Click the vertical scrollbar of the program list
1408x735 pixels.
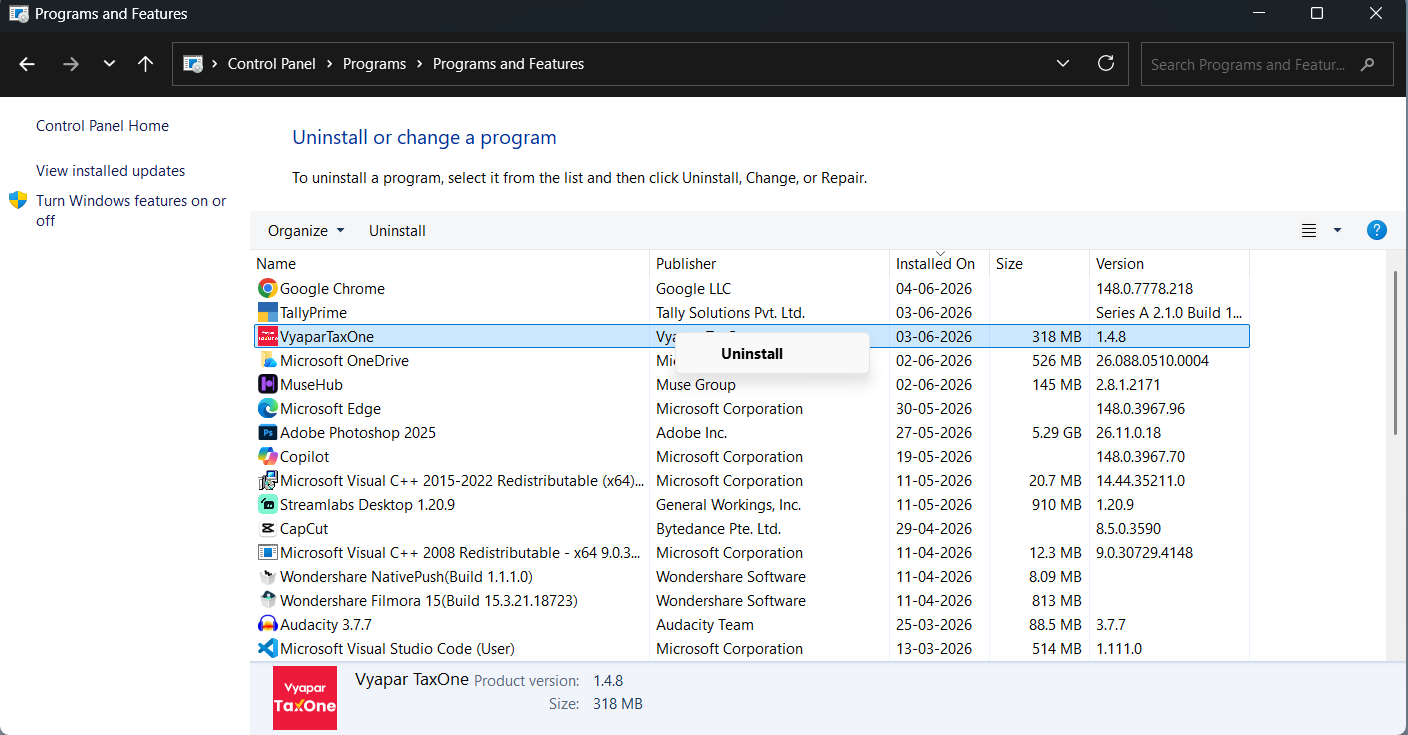pos(1395,352)
